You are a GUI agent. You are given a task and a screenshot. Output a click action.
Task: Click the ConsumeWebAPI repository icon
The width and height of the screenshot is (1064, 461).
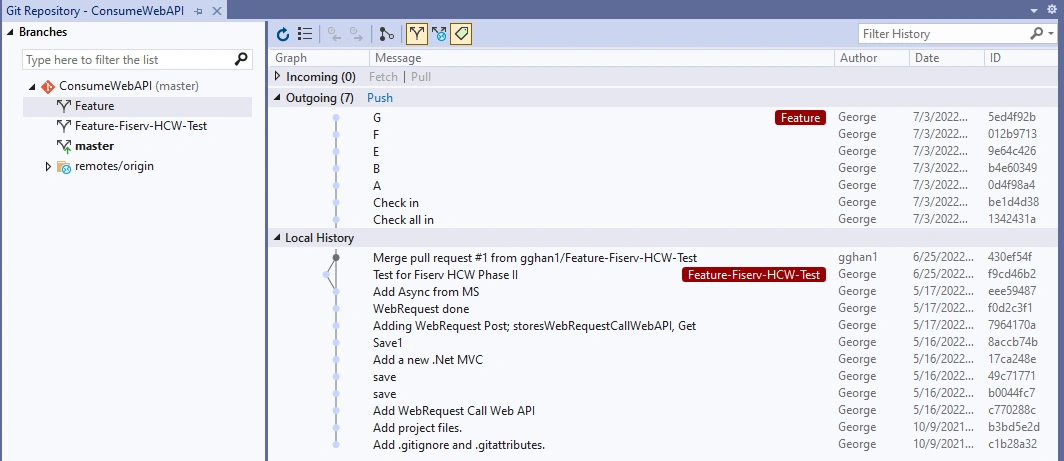pyautogui.click(x=48, y=86)
